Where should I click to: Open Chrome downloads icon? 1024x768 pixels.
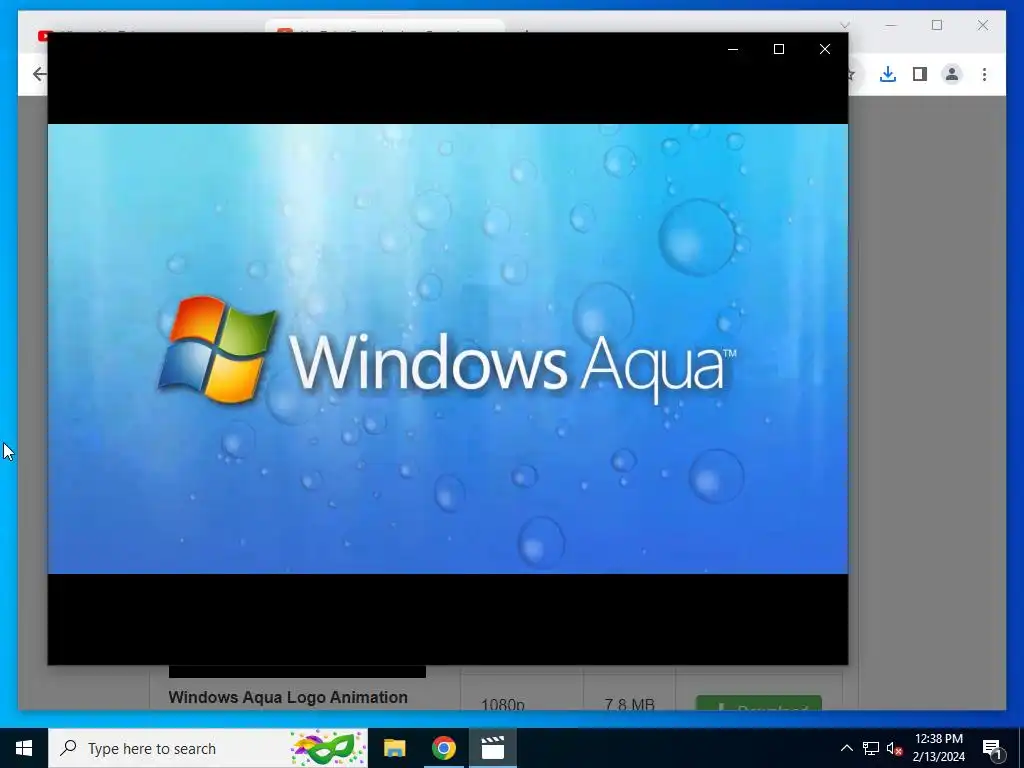coord(888,74)
